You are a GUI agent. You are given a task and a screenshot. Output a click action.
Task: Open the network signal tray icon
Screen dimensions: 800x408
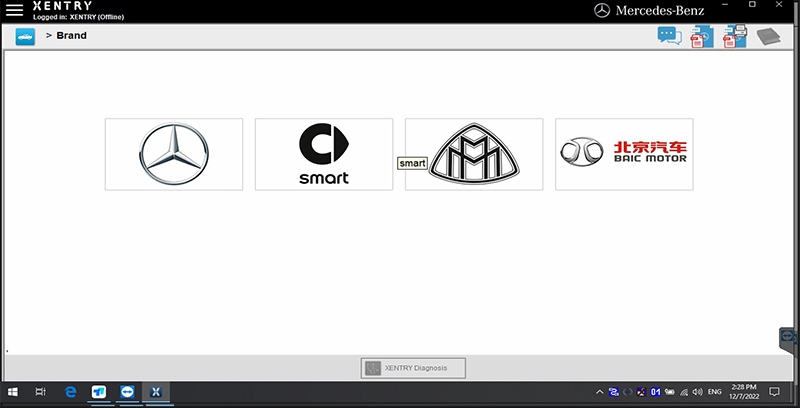tap(684, 392)
